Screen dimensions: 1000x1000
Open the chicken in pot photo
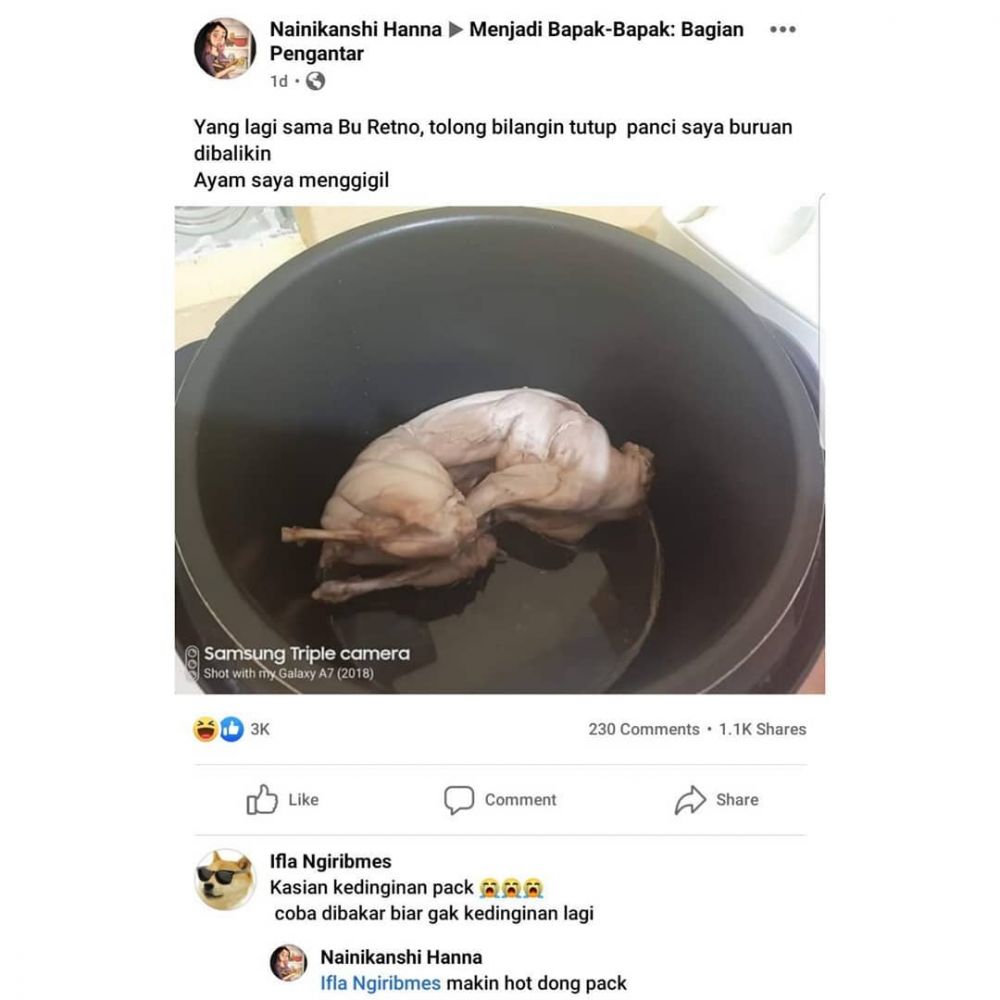coord(500,450)
